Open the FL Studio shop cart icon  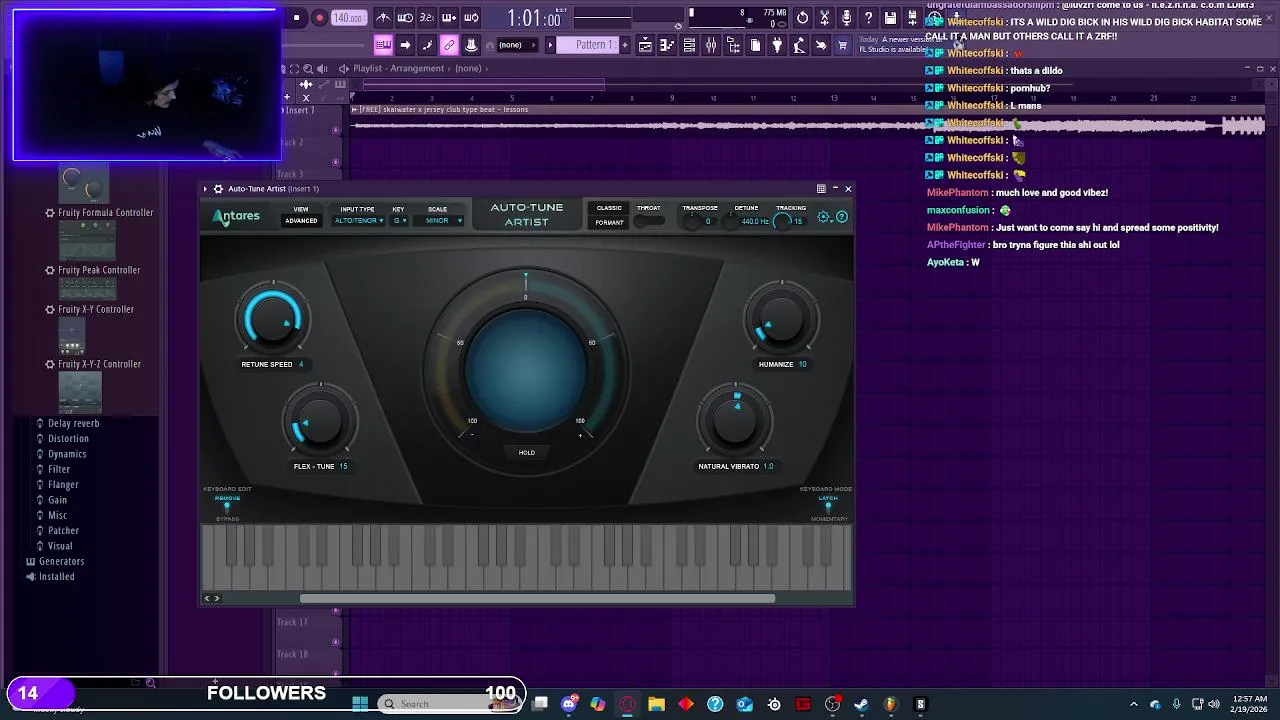(x=843, y=45)
